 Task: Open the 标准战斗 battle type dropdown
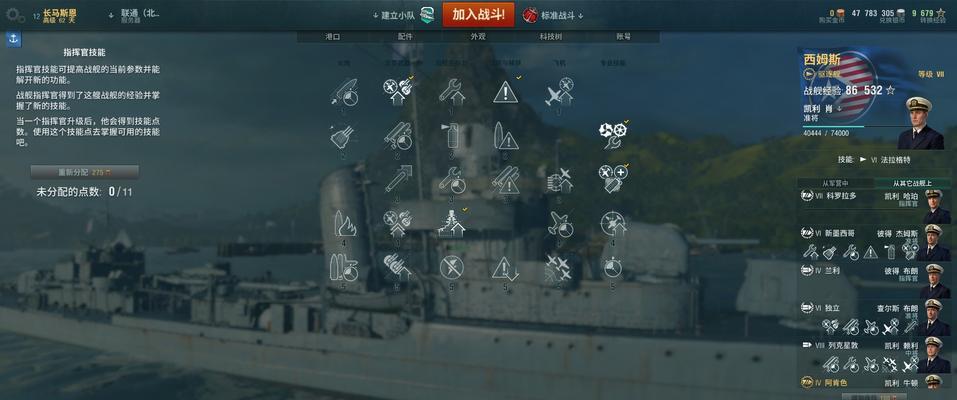554,16
